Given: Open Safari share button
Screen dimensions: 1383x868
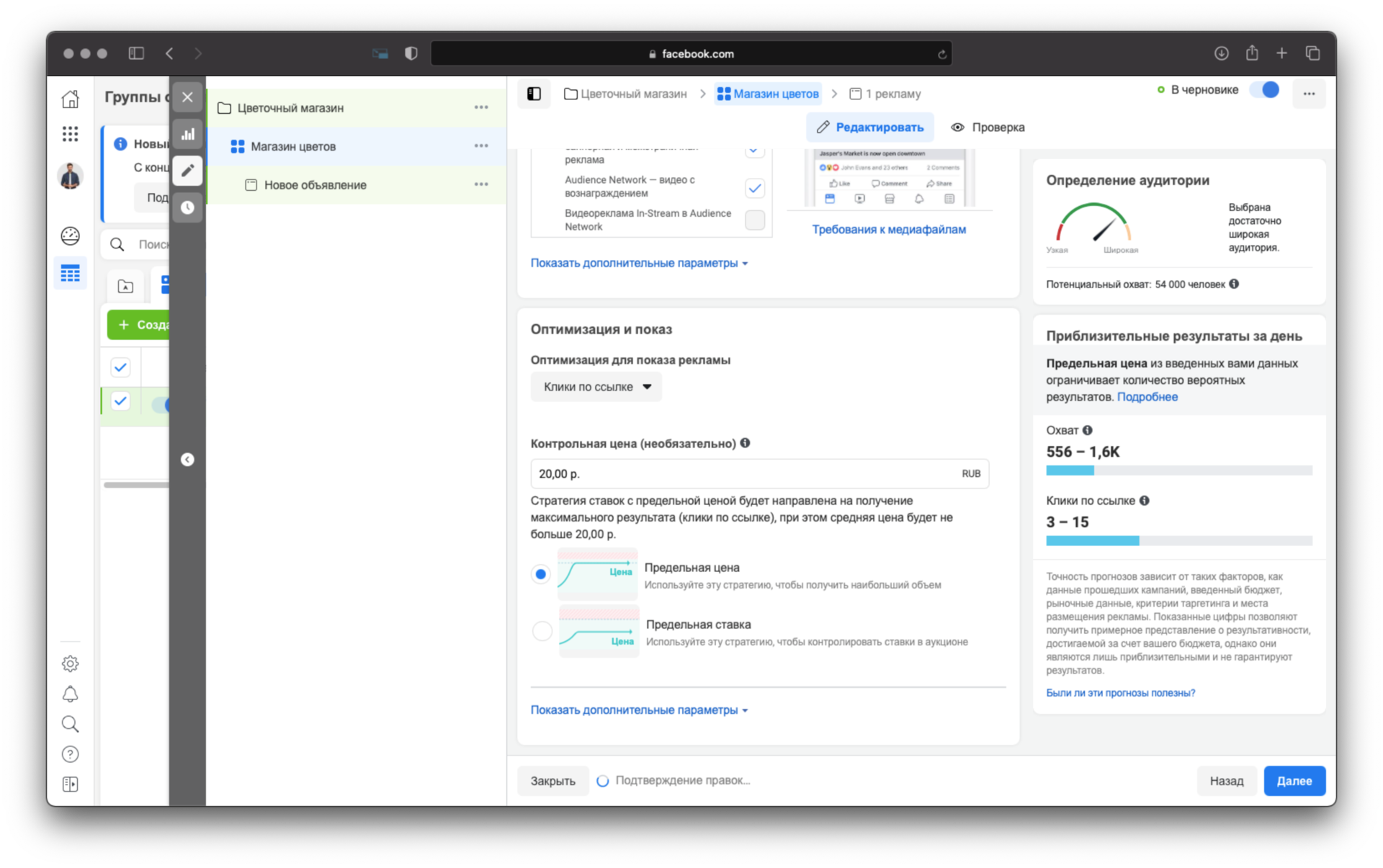Looking at the screenshot, I should click(1252, 53).
